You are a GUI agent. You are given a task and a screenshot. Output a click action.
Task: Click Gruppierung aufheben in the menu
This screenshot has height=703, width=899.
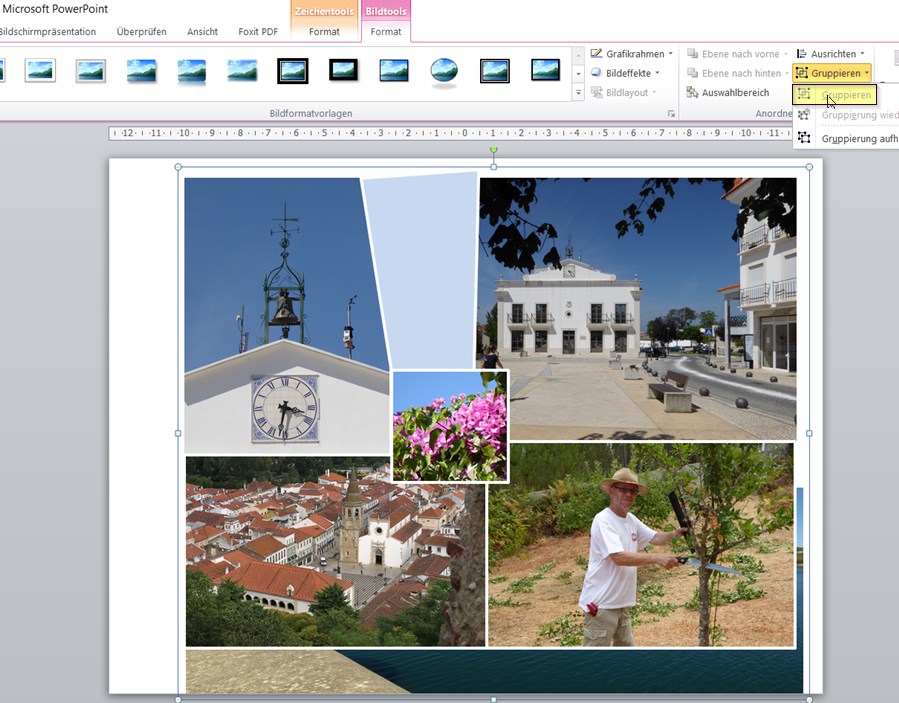[x=858, y=139]
